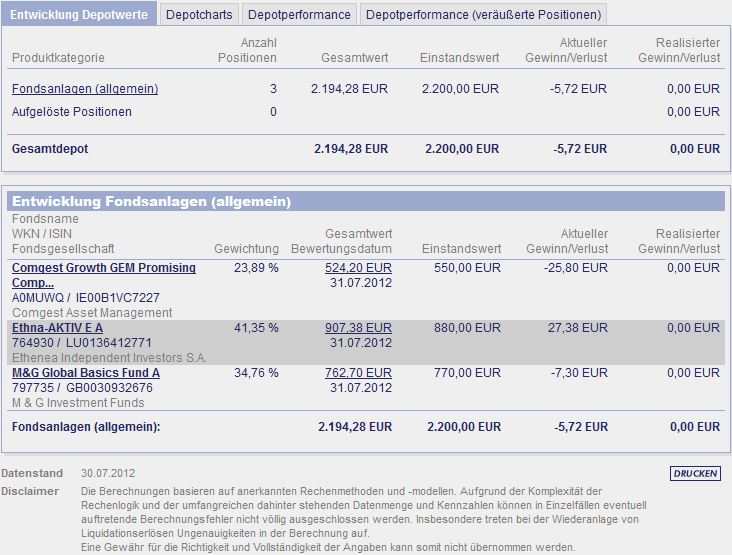Open the M&G Global Basics Fund A link
This screenshot has width=732, height=555.
pyautogui.click(x=86, y=372)
